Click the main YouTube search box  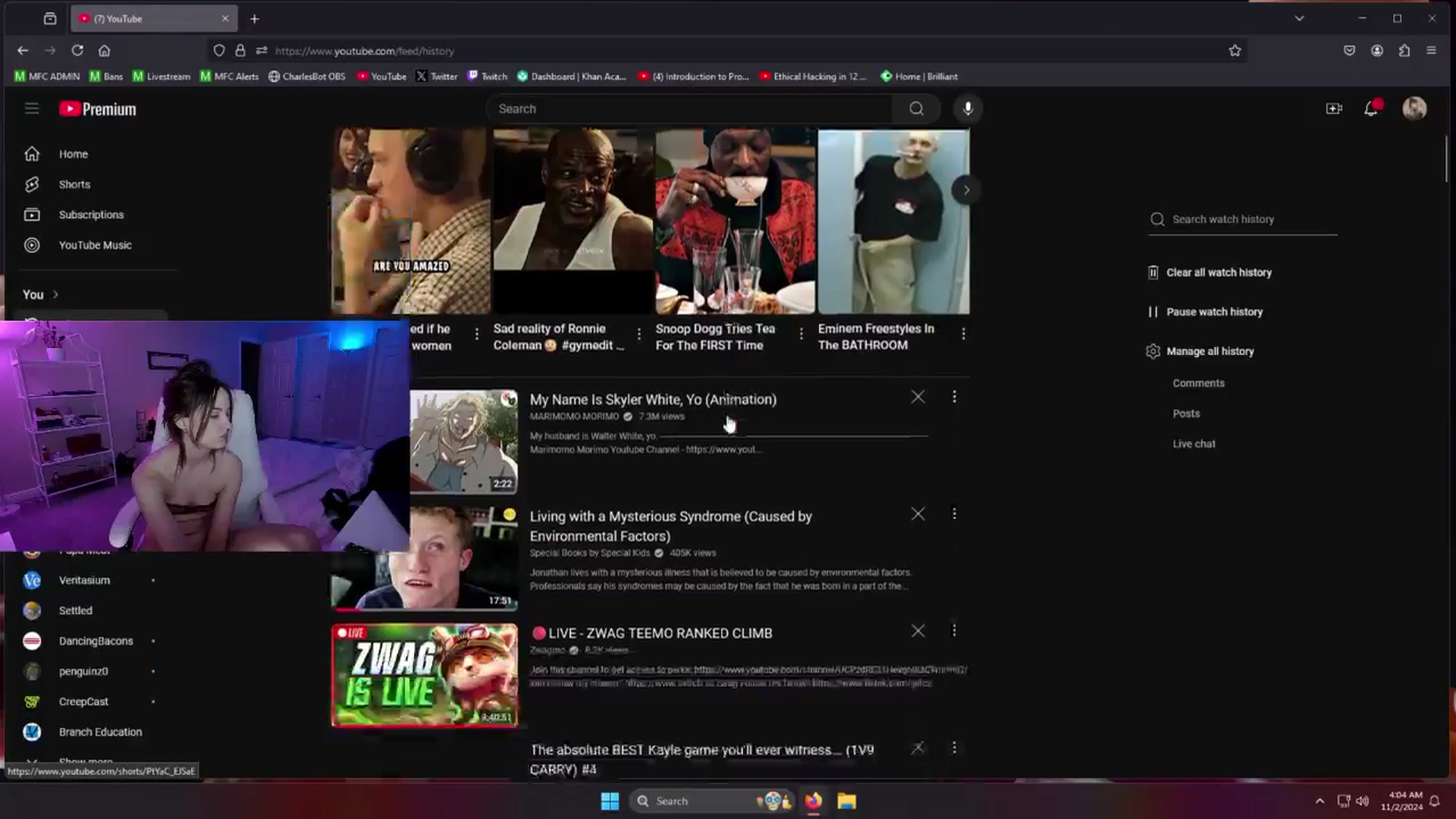[x=690, y=108]
